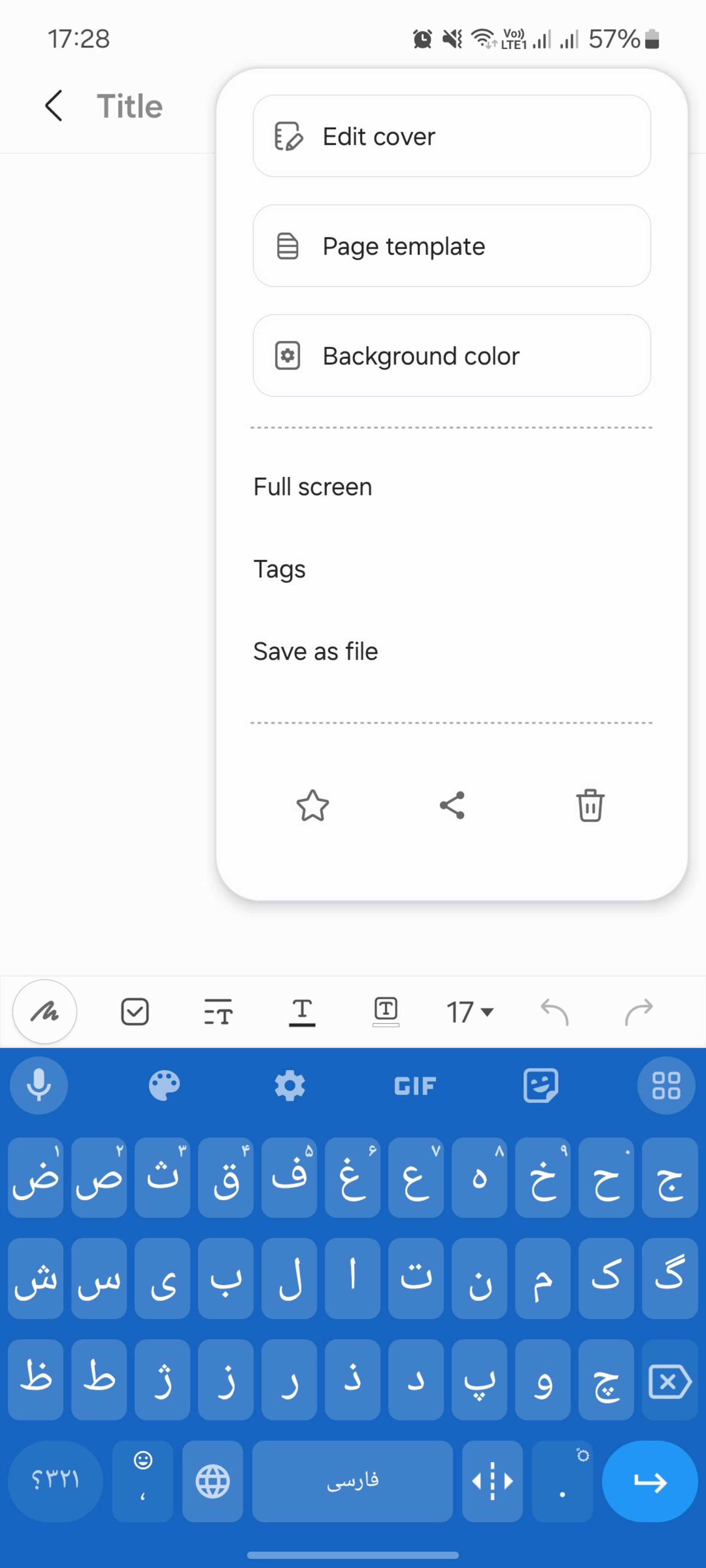Screen dimensions: 706x1568
Task: Undo the last action
Action: pos(555,1012)
